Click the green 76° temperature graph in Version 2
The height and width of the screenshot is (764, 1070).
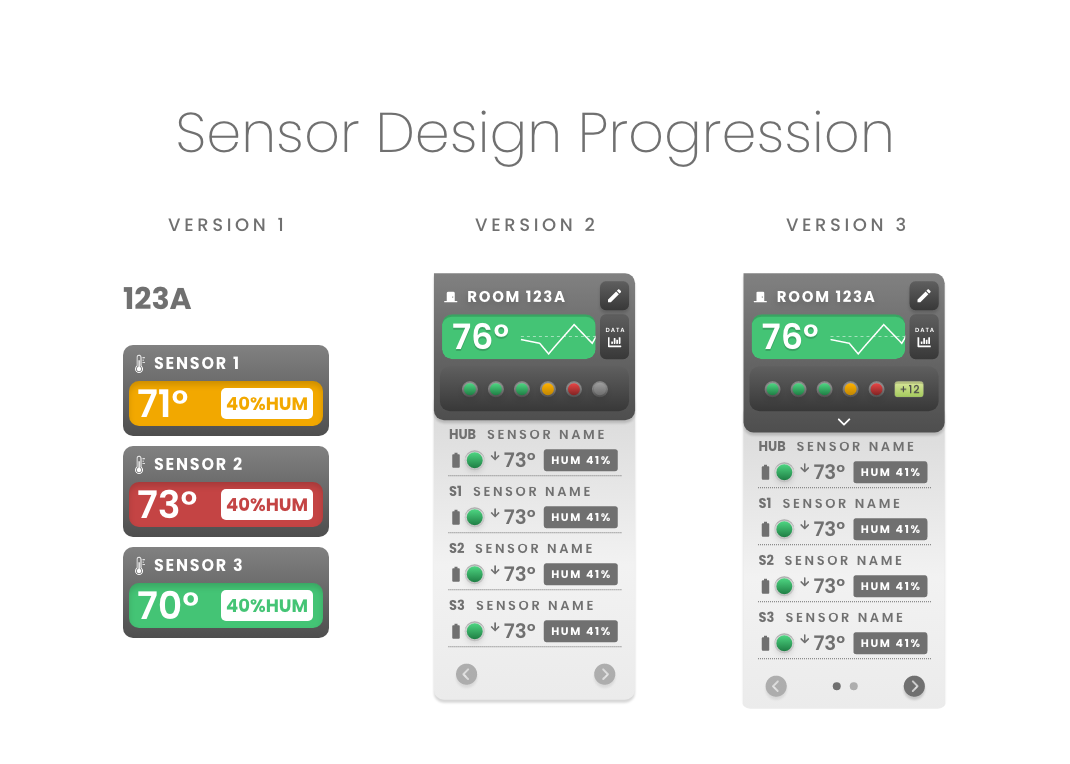(519, 337)
